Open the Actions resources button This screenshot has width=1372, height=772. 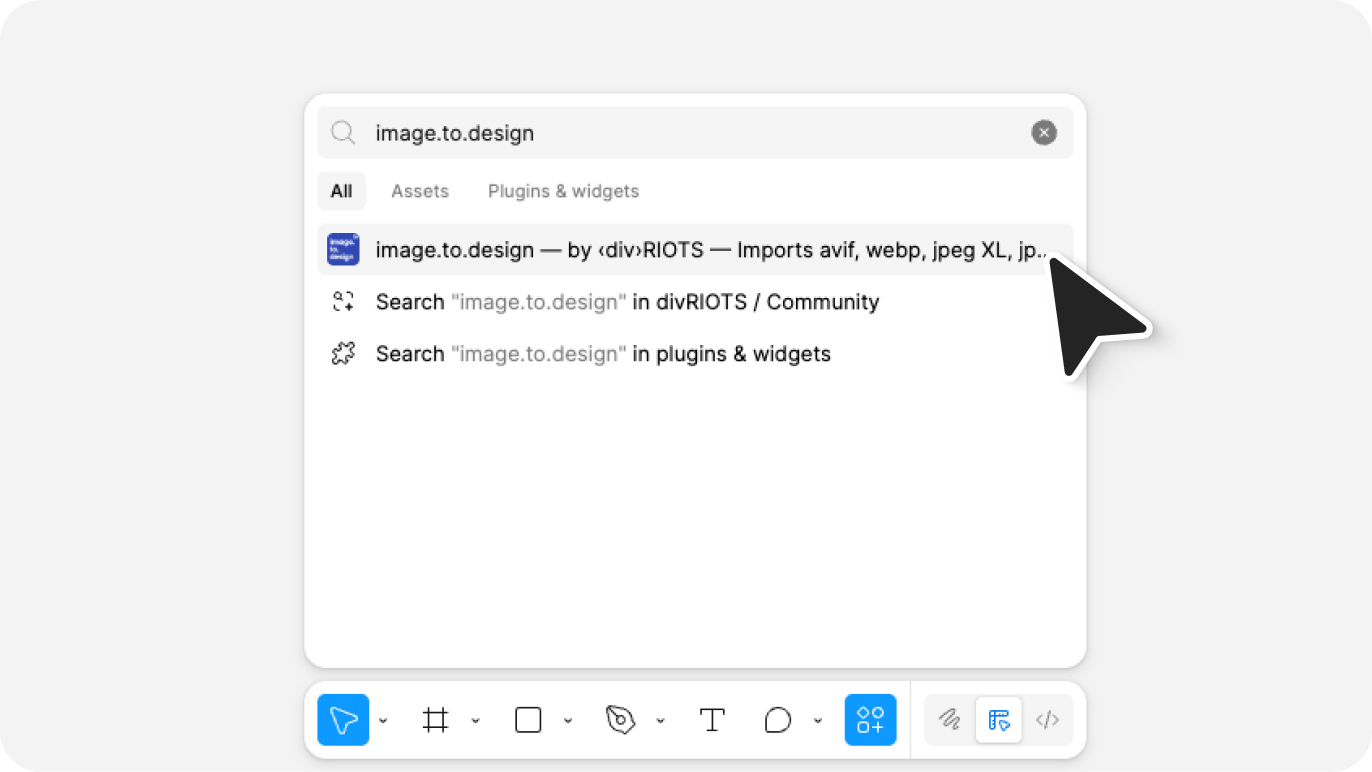pyautogui.click(x=870, y=720)
